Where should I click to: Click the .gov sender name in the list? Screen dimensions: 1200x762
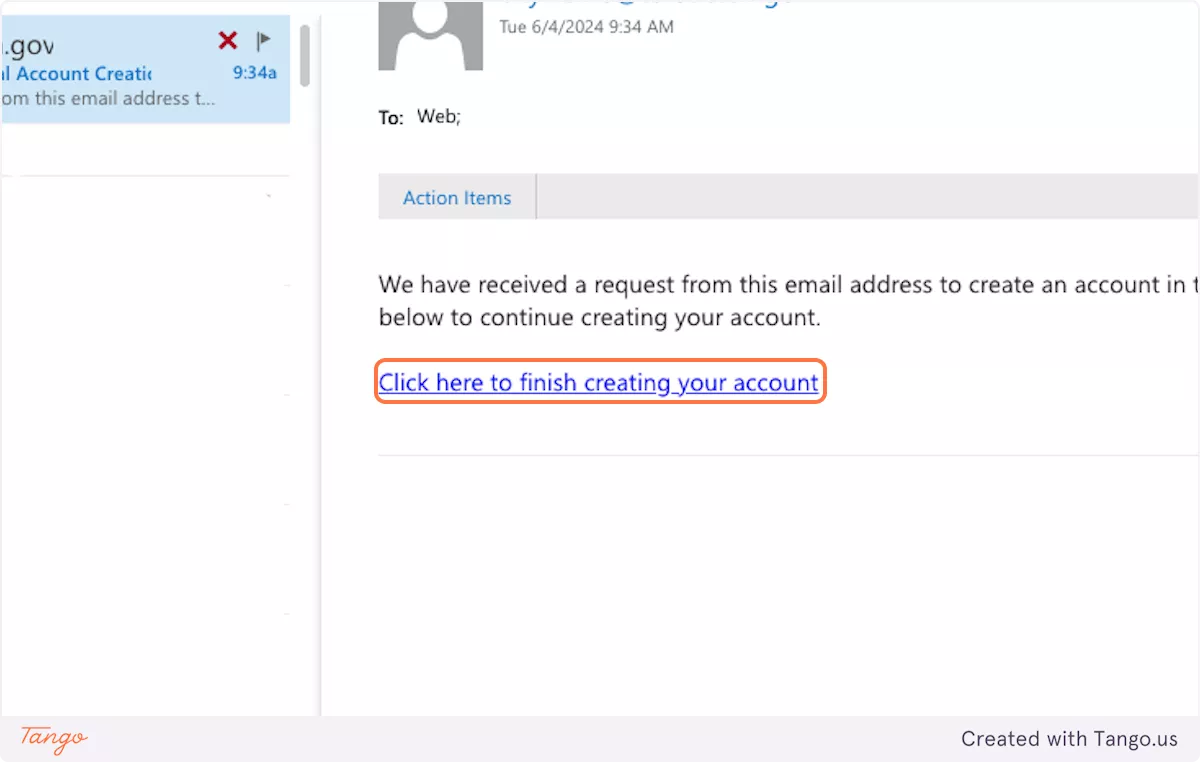point(28,45)
